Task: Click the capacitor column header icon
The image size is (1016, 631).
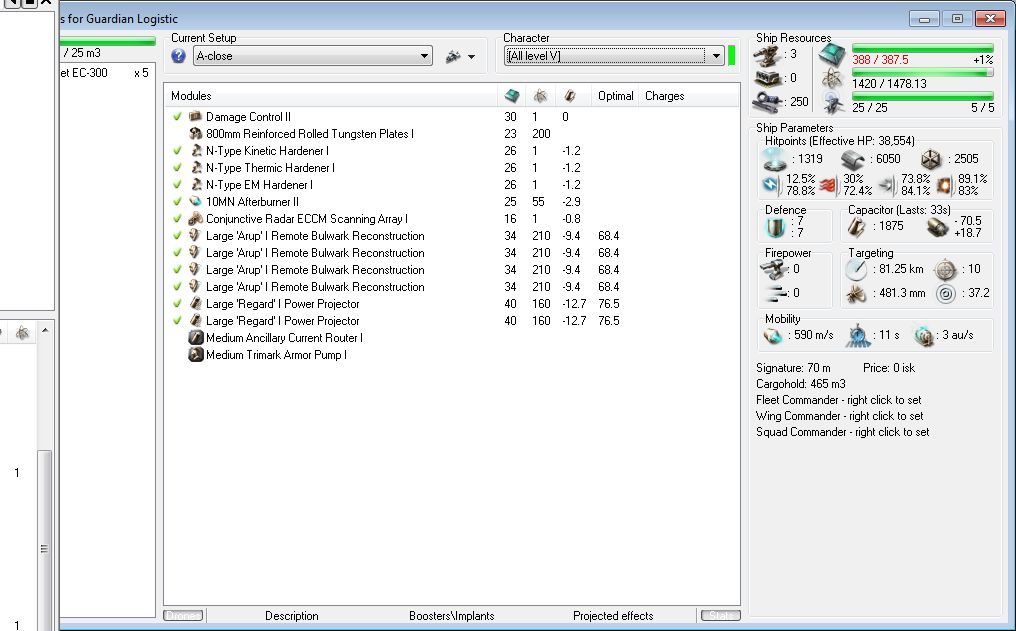Action: coord(570,96)
